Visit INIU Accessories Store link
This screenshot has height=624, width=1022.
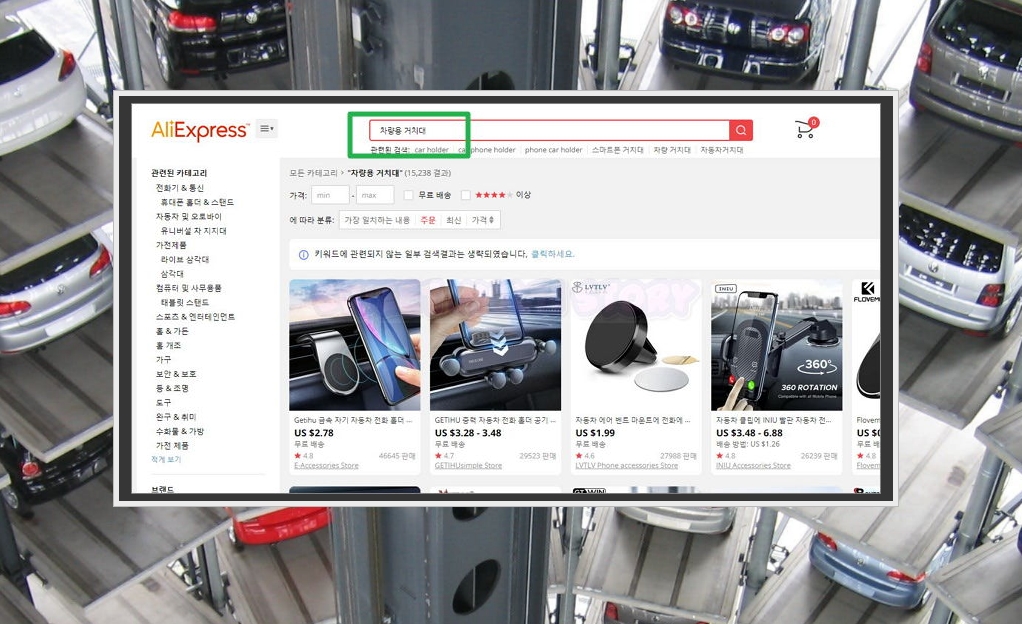[x=753, y=466]
